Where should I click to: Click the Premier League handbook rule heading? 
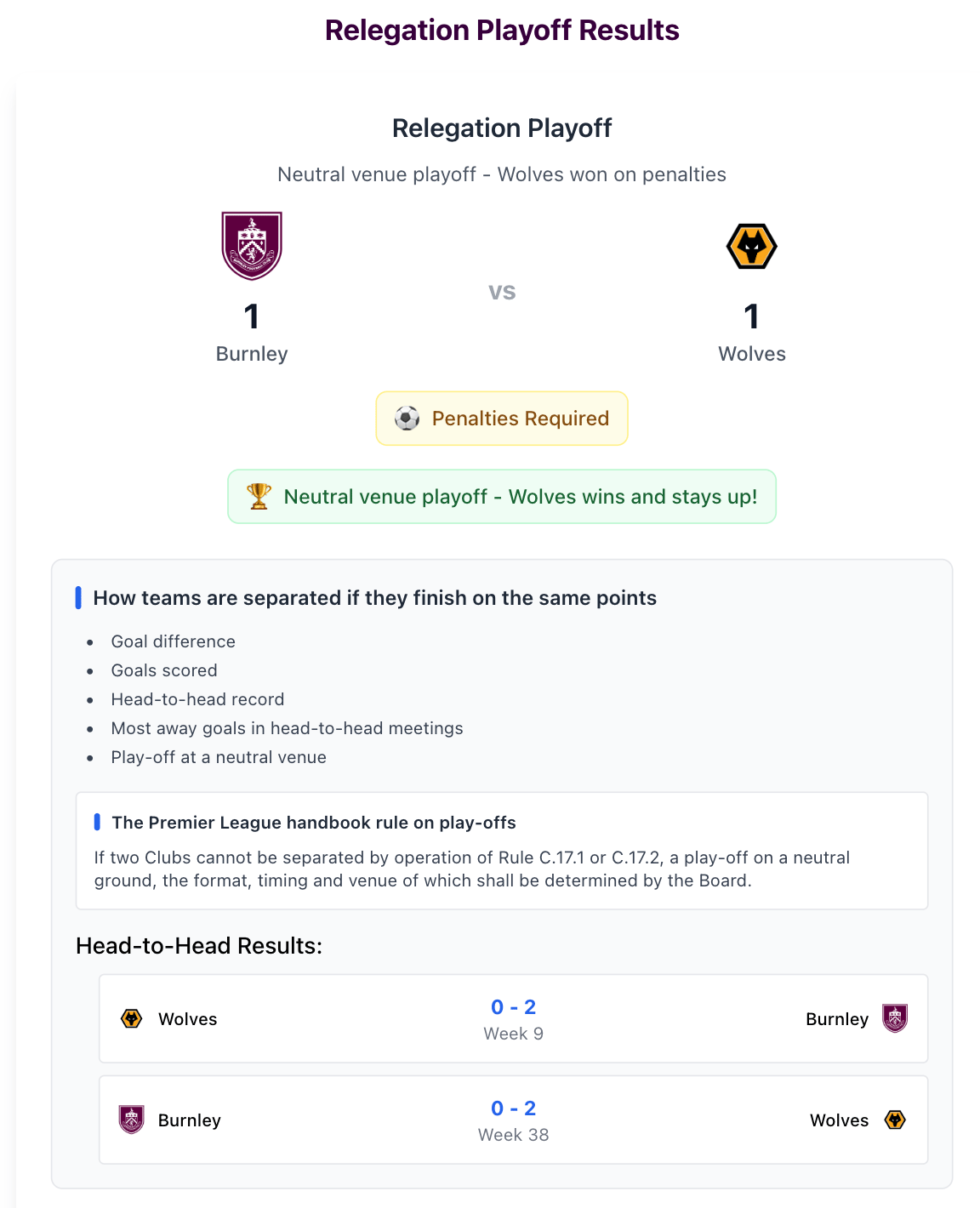(314, 823)
